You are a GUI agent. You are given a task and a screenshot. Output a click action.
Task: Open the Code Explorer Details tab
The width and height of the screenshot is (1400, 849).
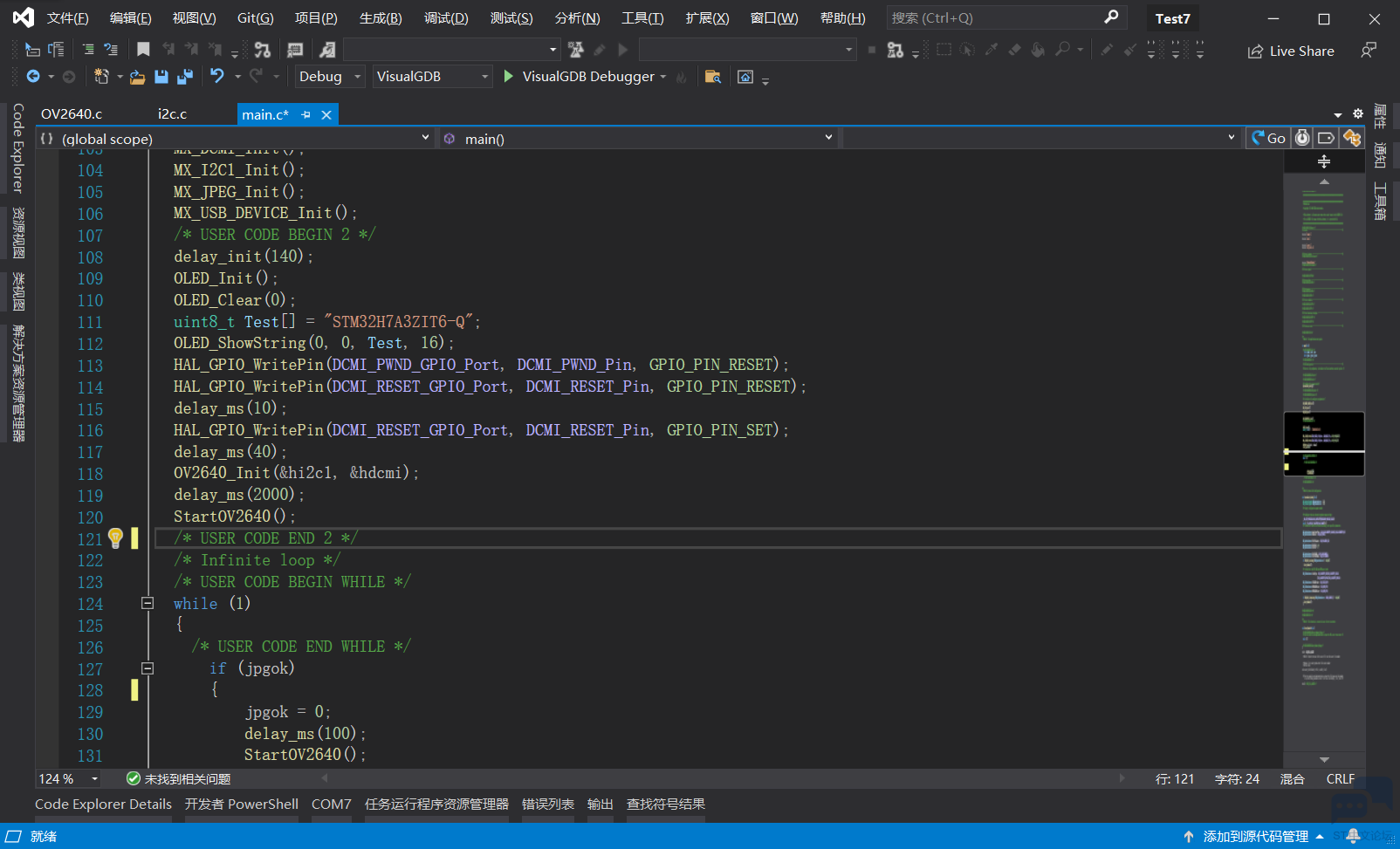(103, 804)
